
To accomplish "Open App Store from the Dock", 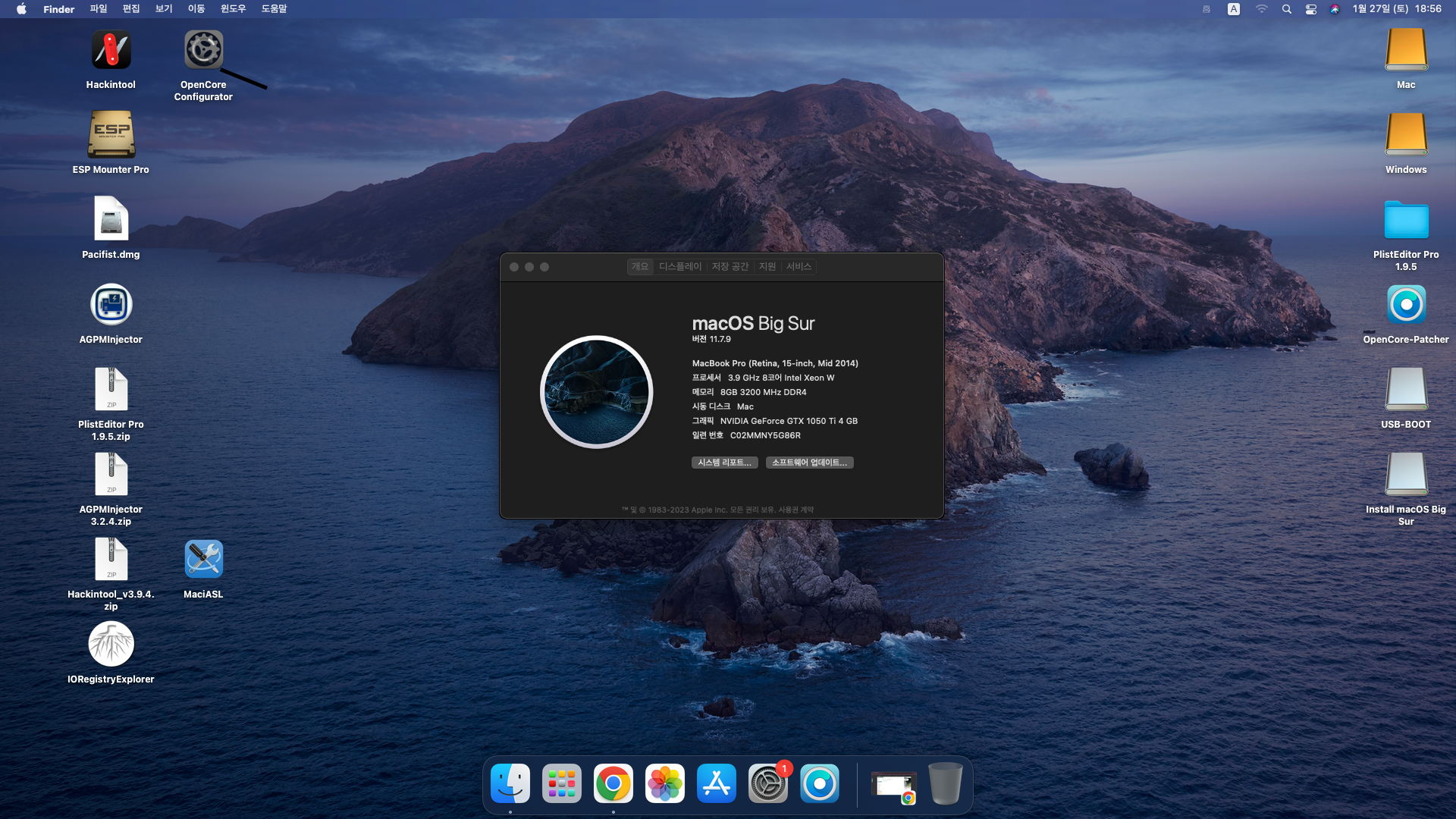I will point(717,783).
